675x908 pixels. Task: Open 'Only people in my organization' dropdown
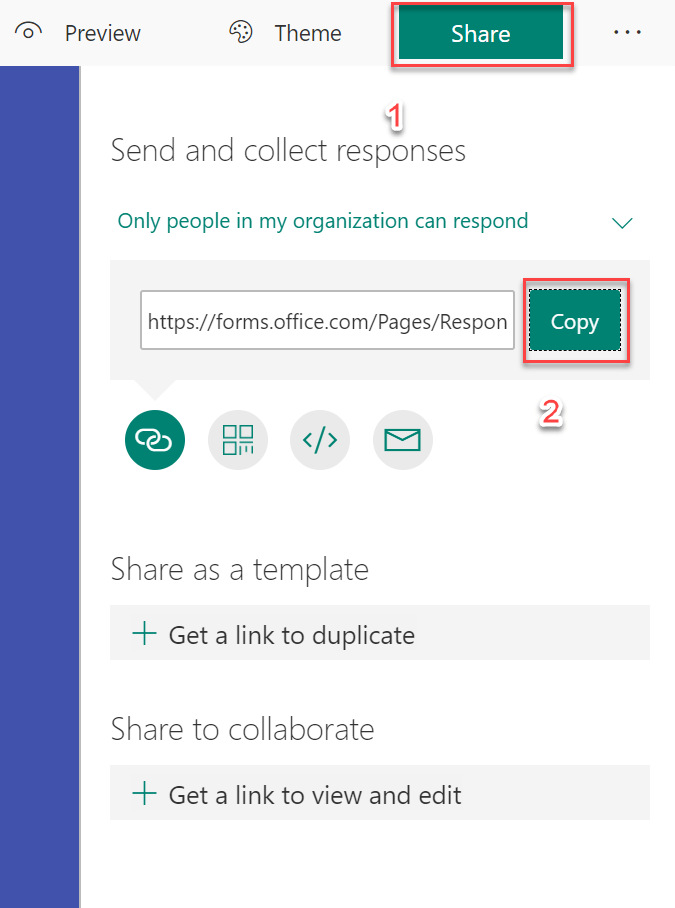click(323, 221)
